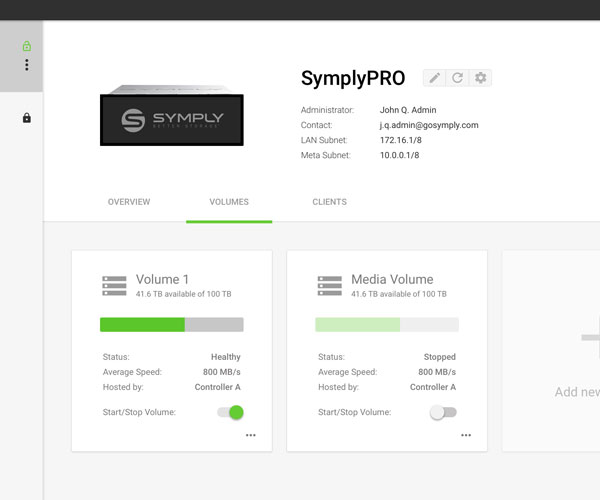This screenshot has width=600, height=500.
Task: Open the vertical three-dot sidebar menu
Action: (27, 65)
